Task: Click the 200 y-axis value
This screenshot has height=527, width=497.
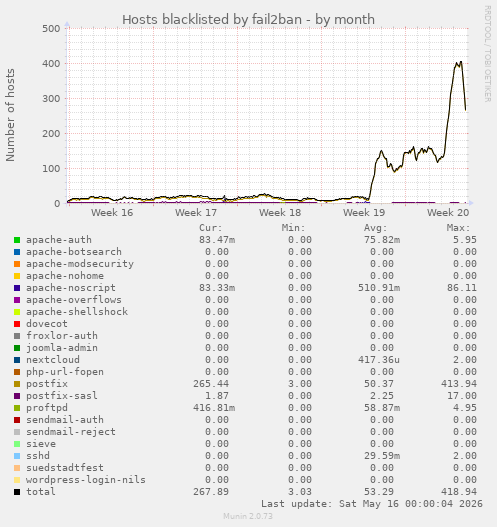Action: [x=51, y=133]
